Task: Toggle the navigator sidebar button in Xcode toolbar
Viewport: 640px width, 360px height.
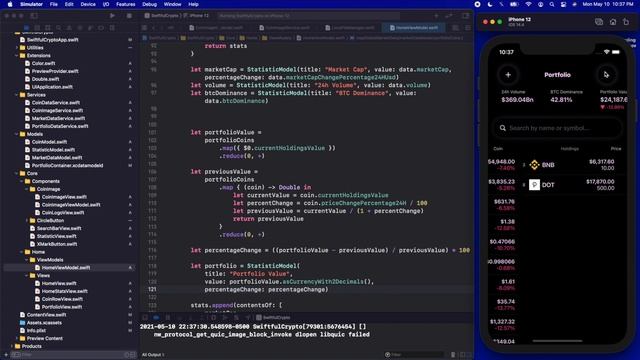Action: click(34, 16)
